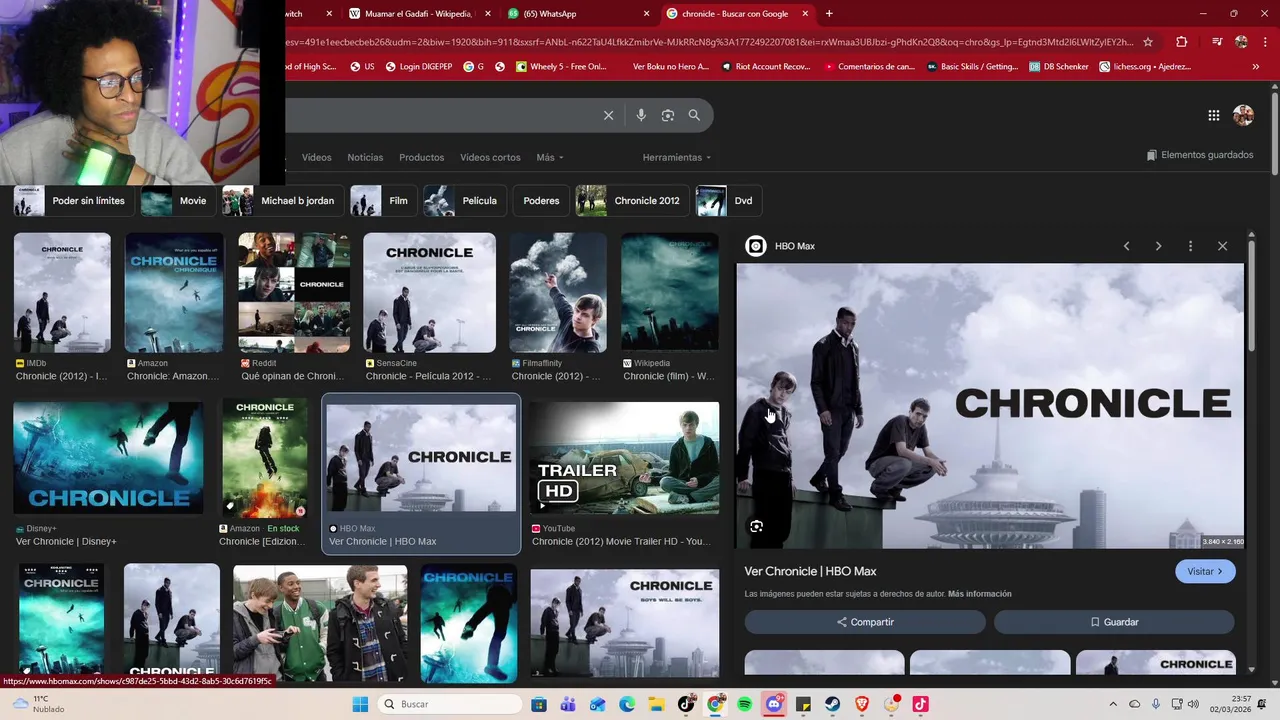Open File Explorer from the taskbar
Screen dimensions: 1280x720
click(656, 704)
